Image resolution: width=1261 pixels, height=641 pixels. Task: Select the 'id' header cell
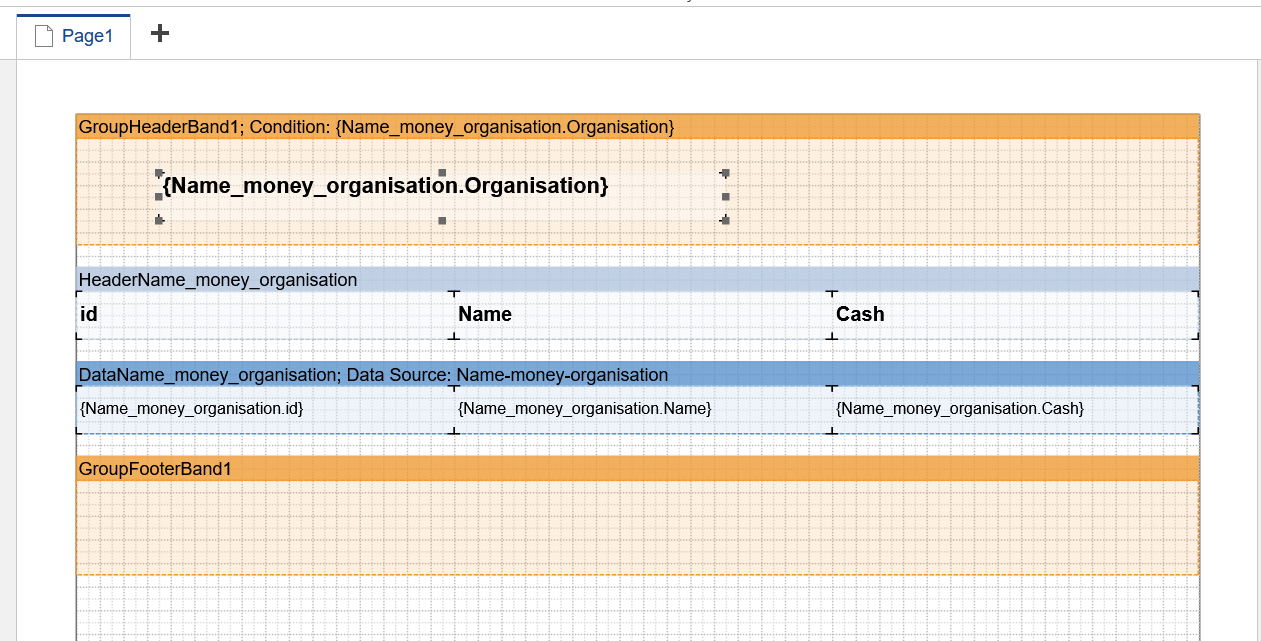pyautogui.click(x=265, y=315)
